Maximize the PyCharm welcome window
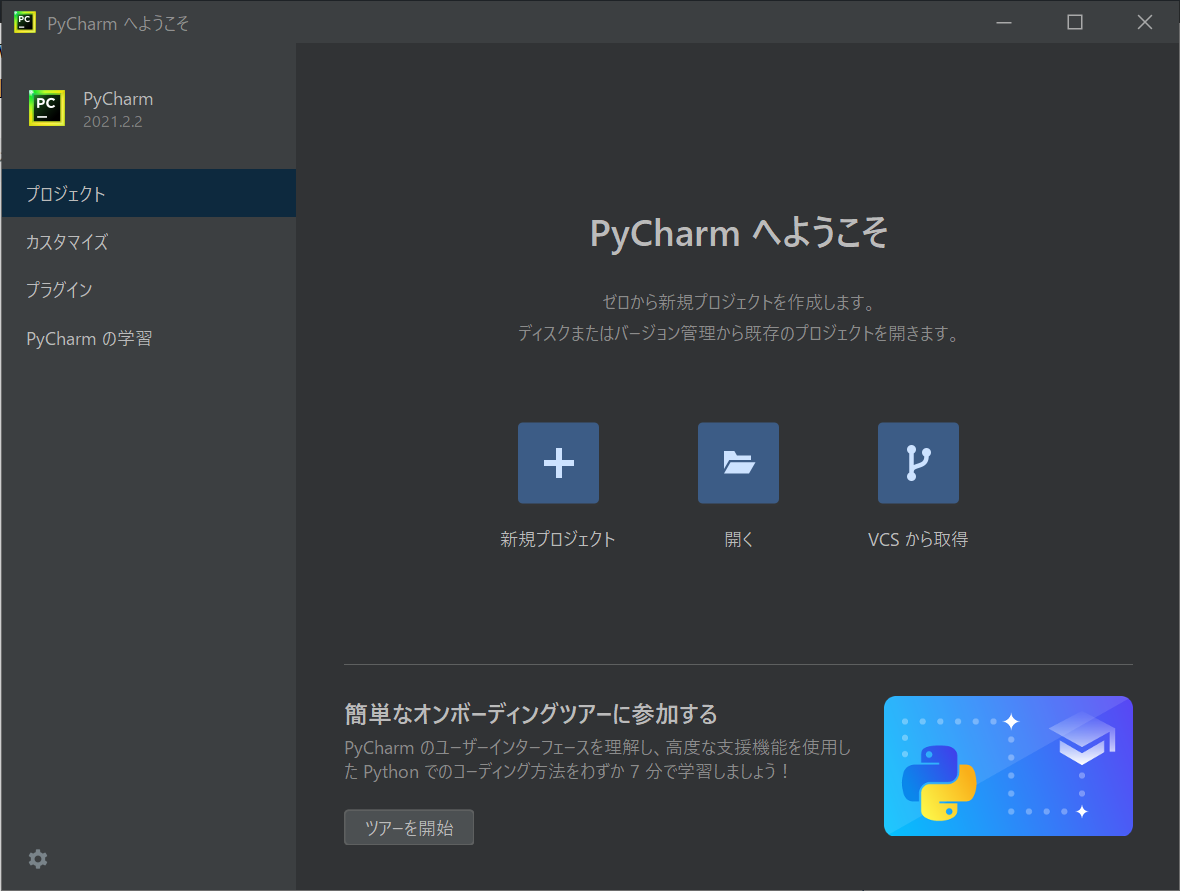 coord(1075,23)
